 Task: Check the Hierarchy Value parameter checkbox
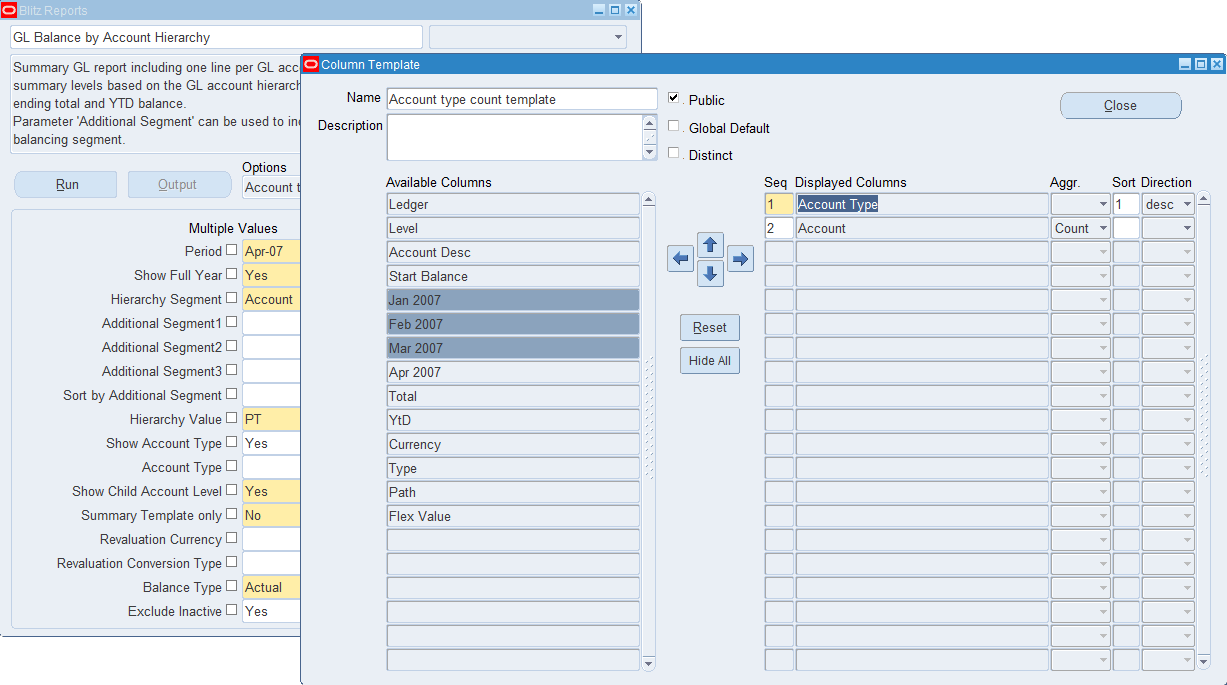(x=231, y=418)
